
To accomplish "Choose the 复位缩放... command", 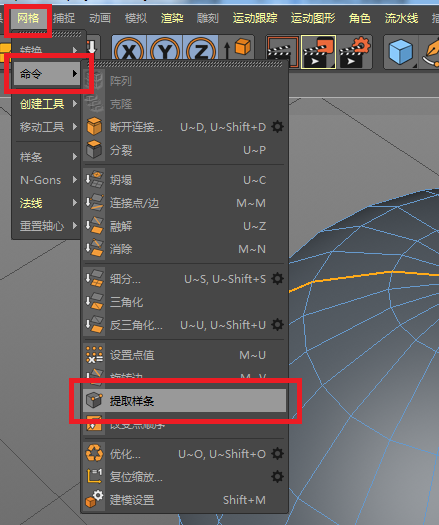I will click(185, 477).
